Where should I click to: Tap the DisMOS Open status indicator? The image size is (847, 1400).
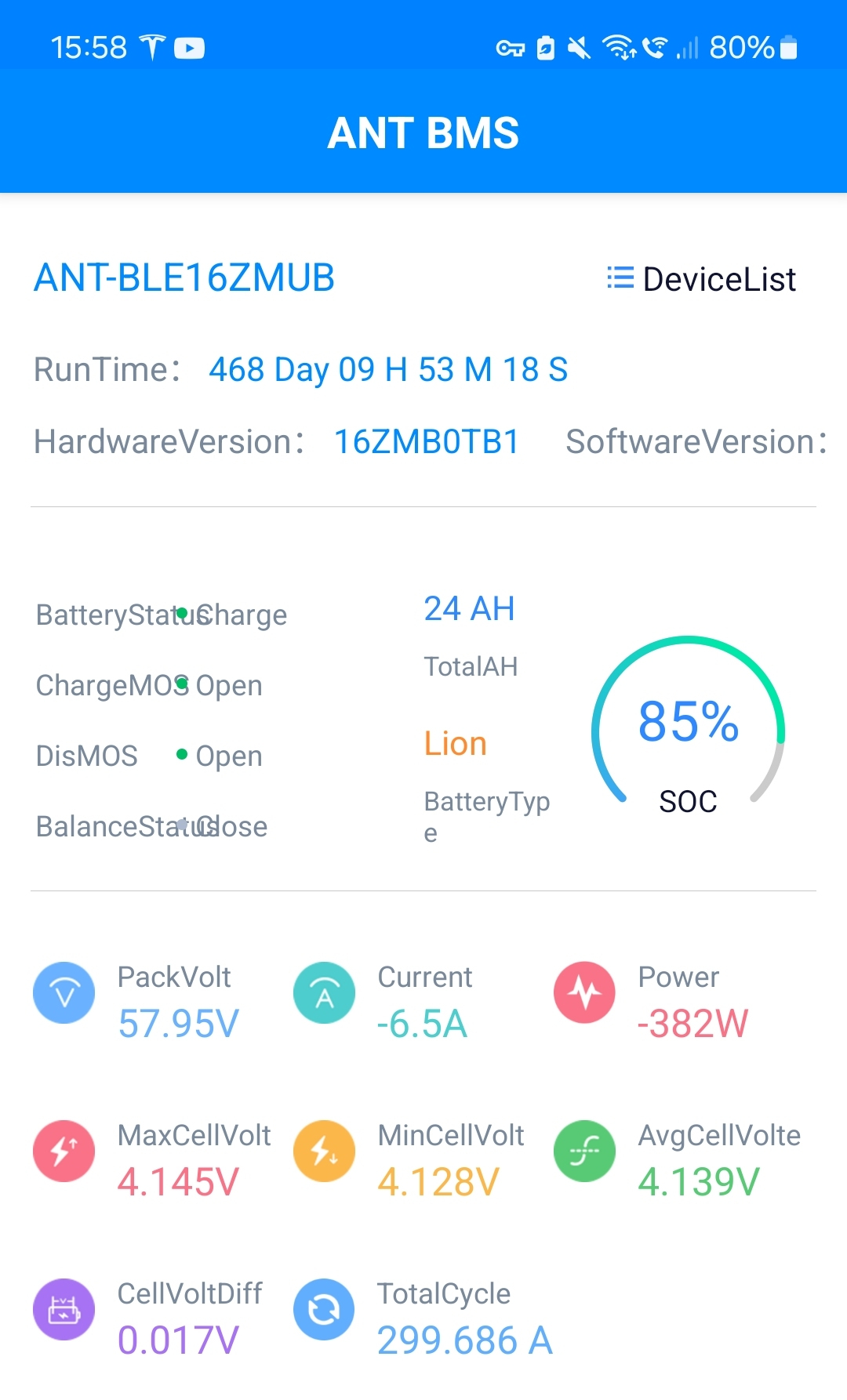click(x=227, y=756)
